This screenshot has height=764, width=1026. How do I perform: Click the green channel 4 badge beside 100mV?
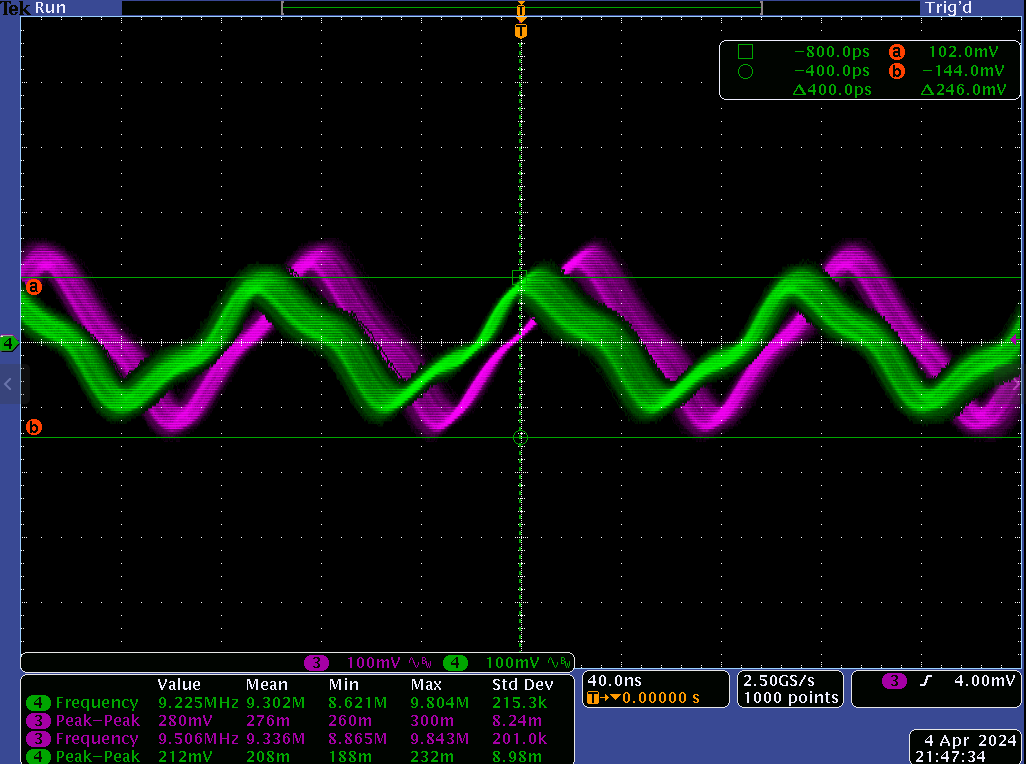[x=455, y=663]
